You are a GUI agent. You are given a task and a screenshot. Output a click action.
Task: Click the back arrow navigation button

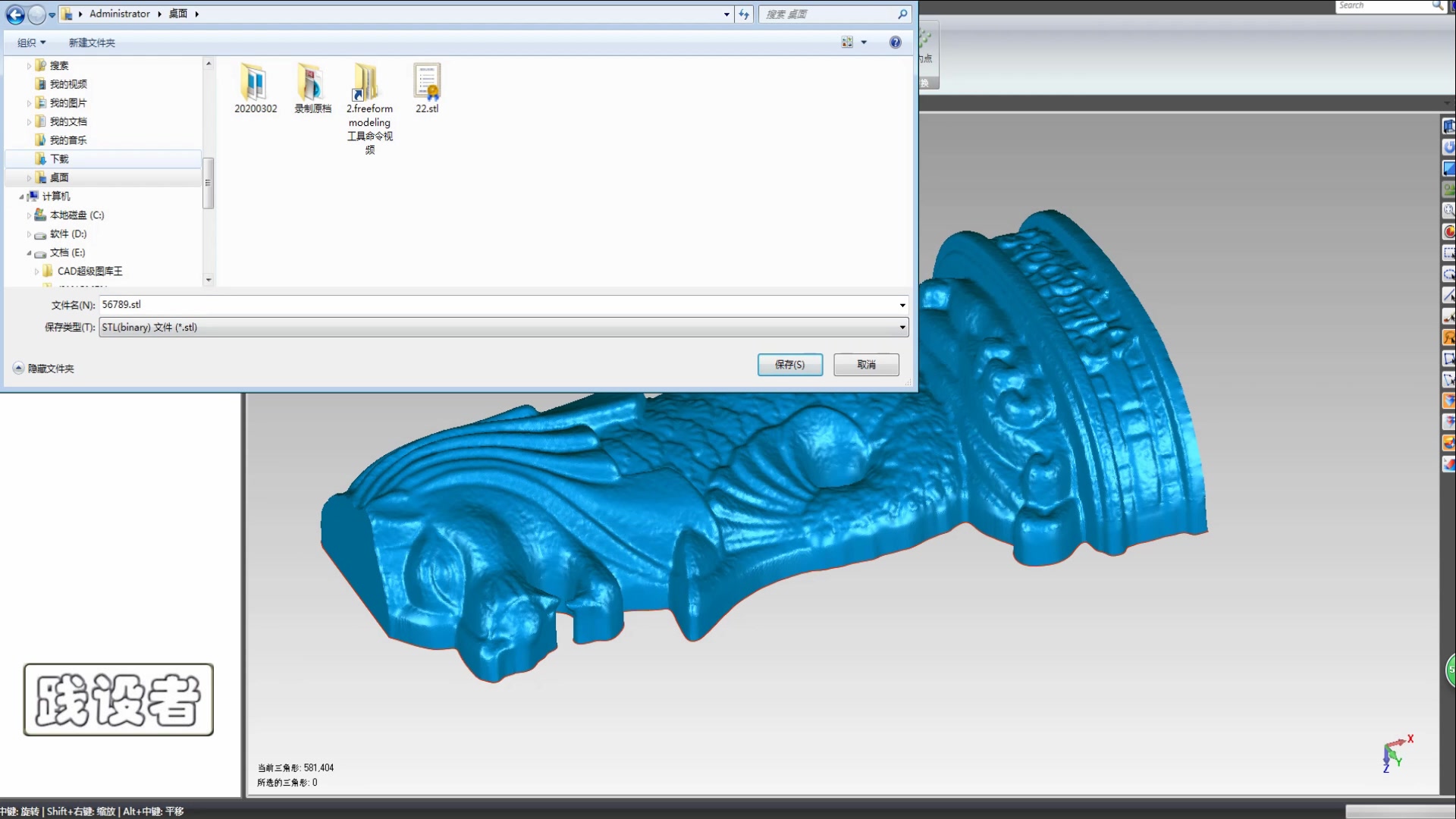tap(15, 14)
